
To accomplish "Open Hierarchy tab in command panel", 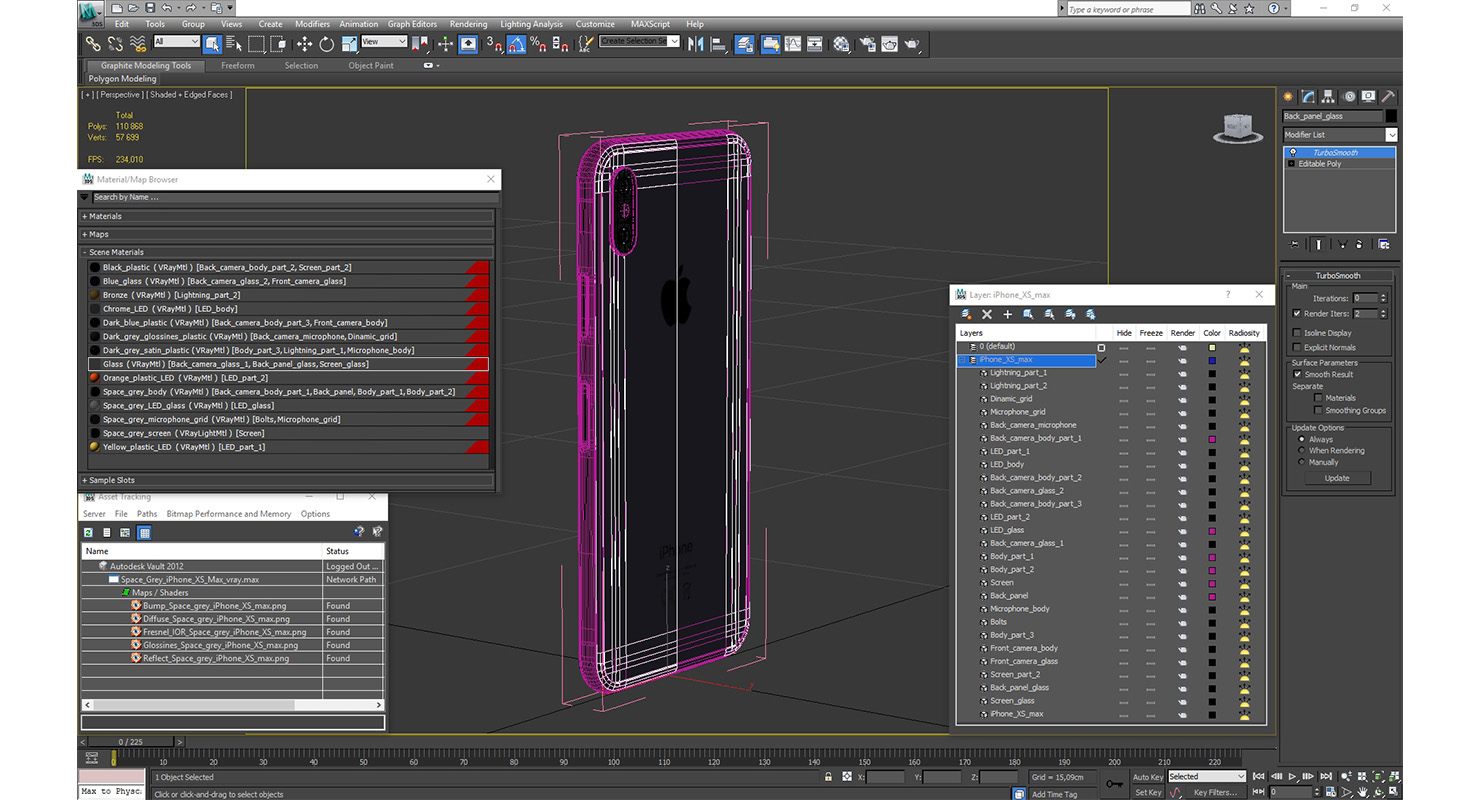I will (1328, 96).
